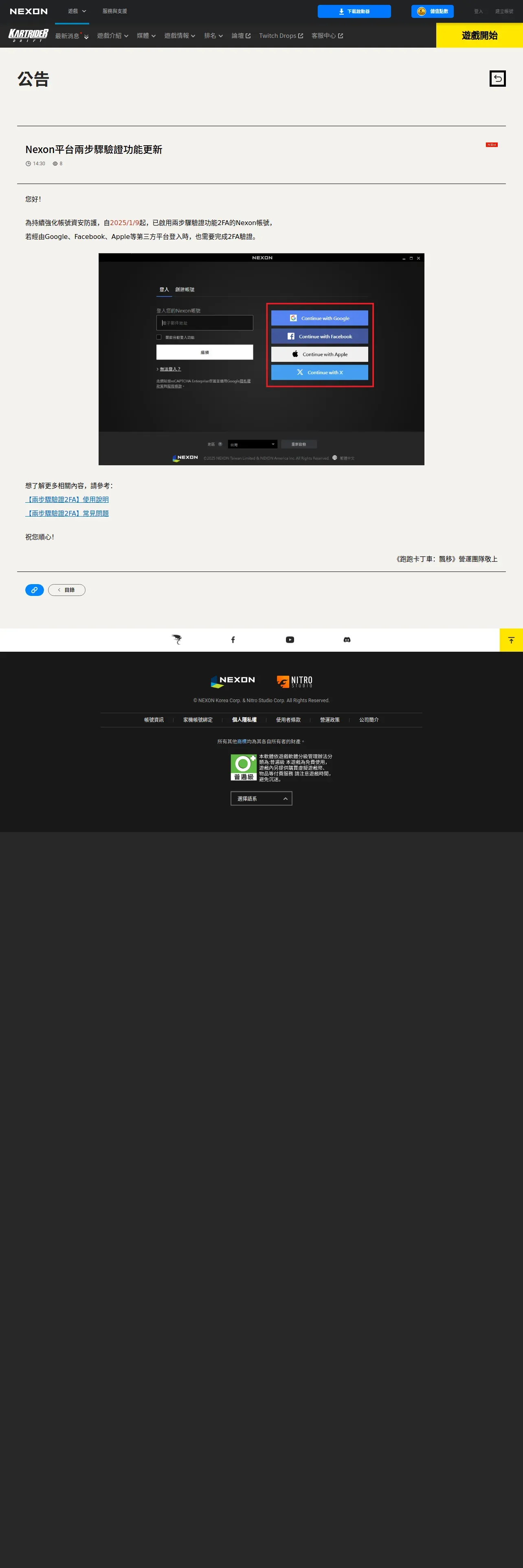Click the 下載啟動器 button
The width and height of the screenshot is (523, 1568).
(354, 11)
